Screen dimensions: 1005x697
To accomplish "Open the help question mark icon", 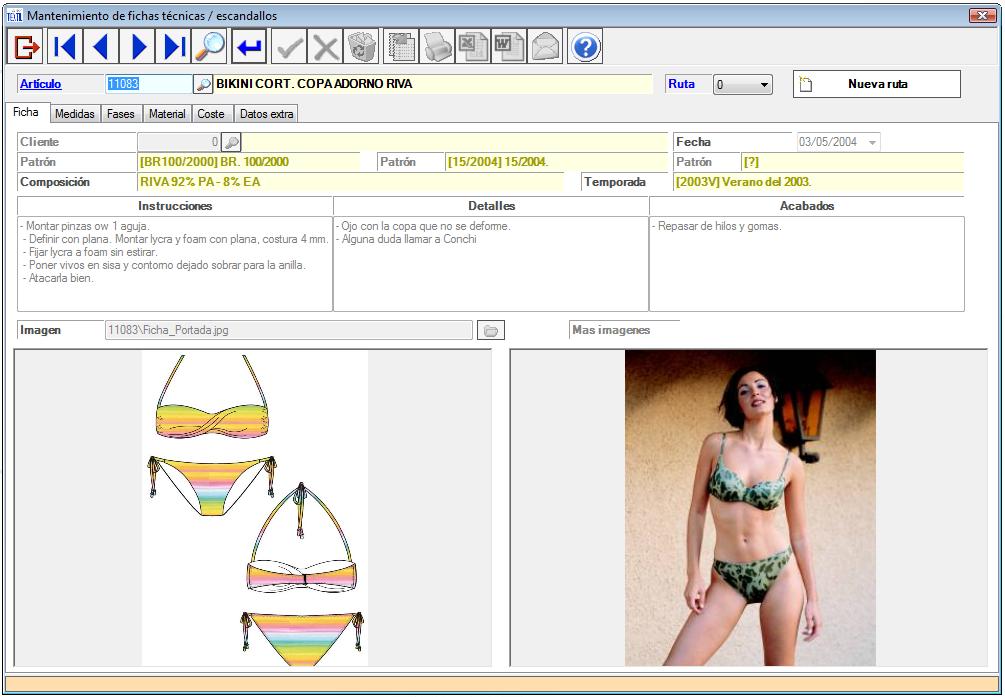I will point(585,46).
